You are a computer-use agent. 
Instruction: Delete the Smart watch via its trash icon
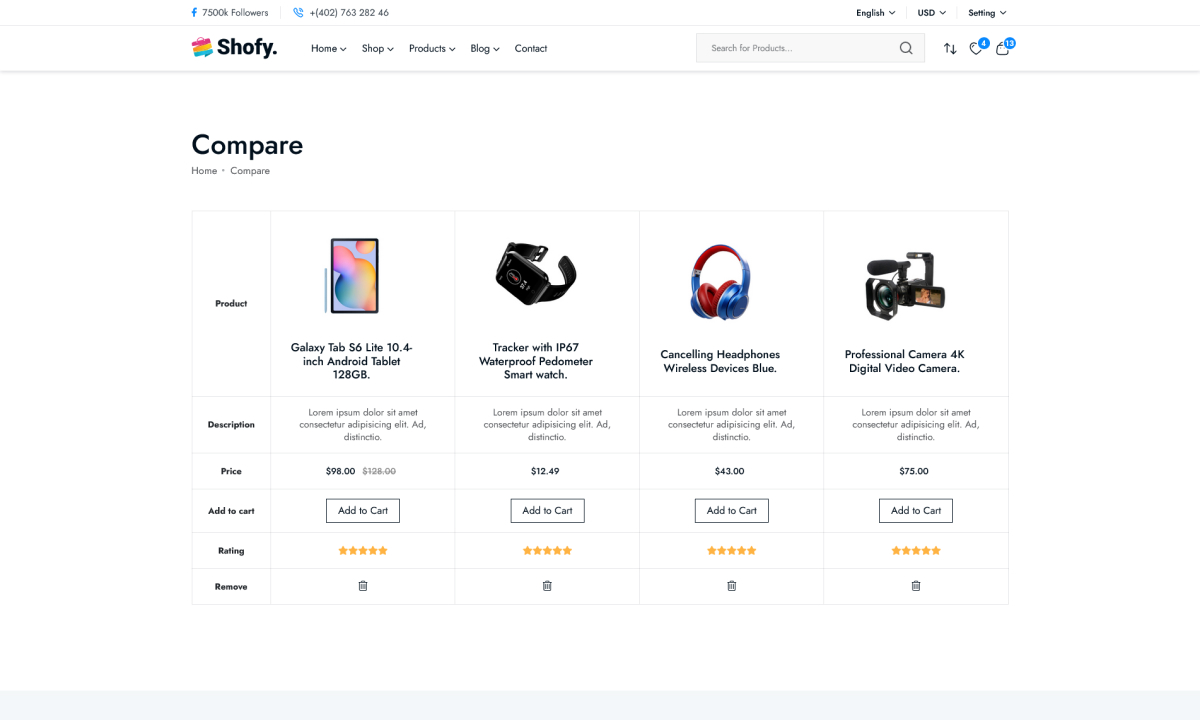coord(547,586)
